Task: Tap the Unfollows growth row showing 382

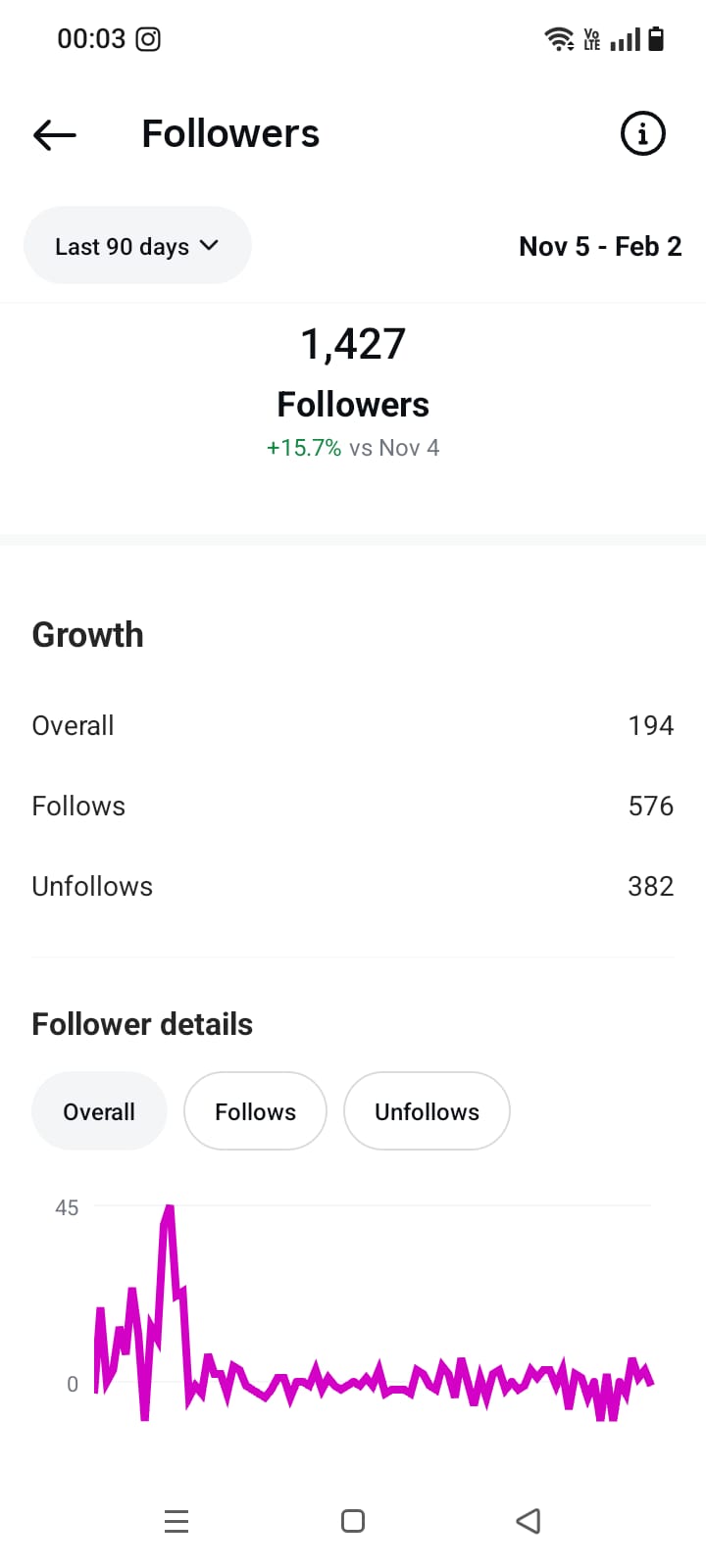Action: tap(353, 886)
